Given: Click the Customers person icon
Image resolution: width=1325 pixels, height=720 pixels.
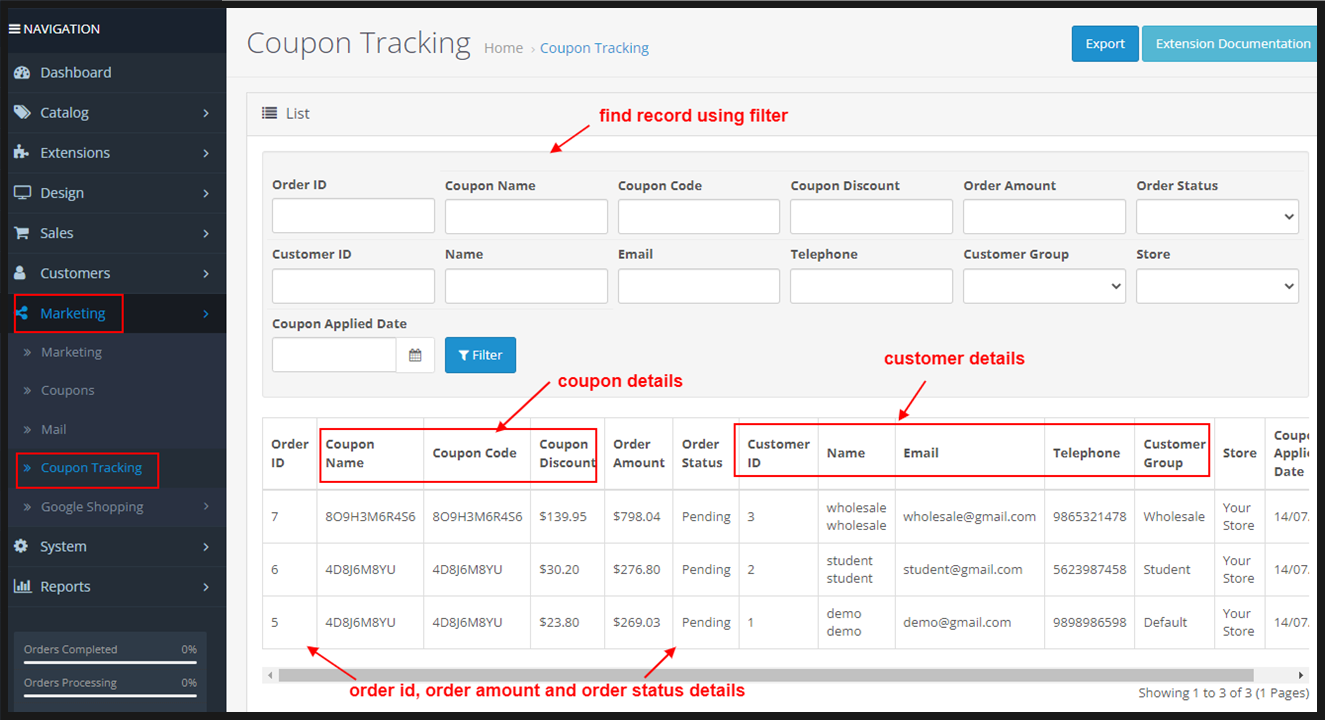Looking at the screenshot, I should (x=21, y=273).
